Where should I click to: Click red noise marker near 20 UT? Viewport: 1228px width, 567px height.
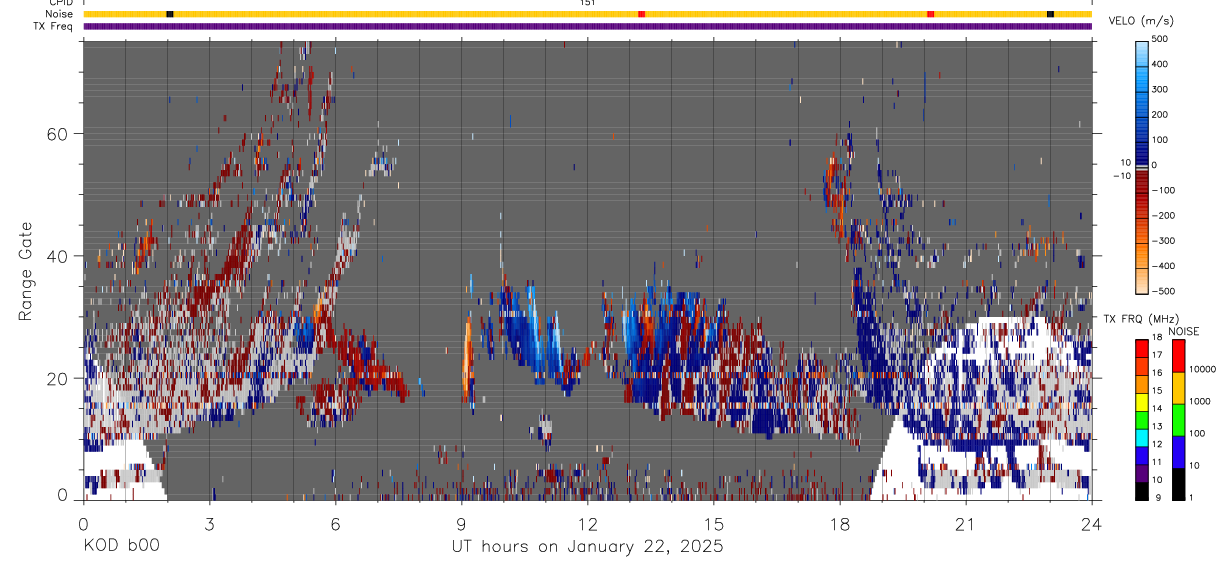931,14
